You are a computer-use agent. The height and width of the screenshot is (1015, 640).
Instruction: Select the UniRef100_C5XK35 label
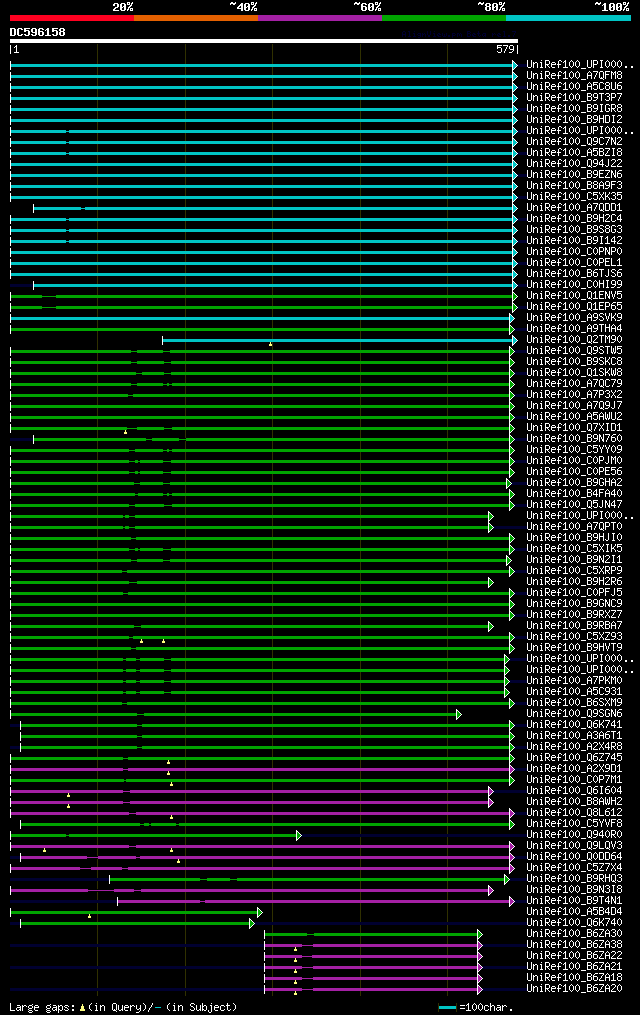pyautogui.click(x=574, y=196)
